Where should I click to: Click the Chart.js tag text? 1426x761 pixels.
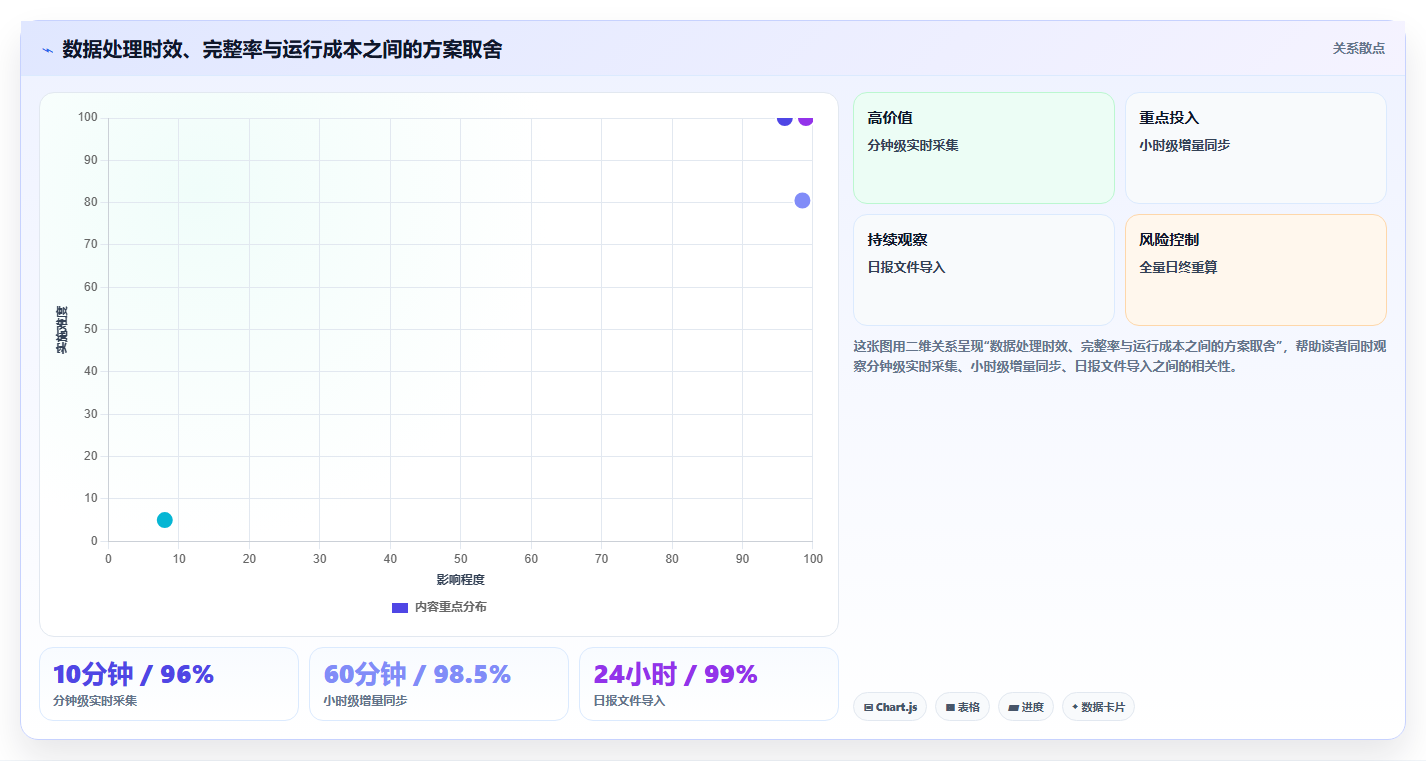[x=897, y=707]
